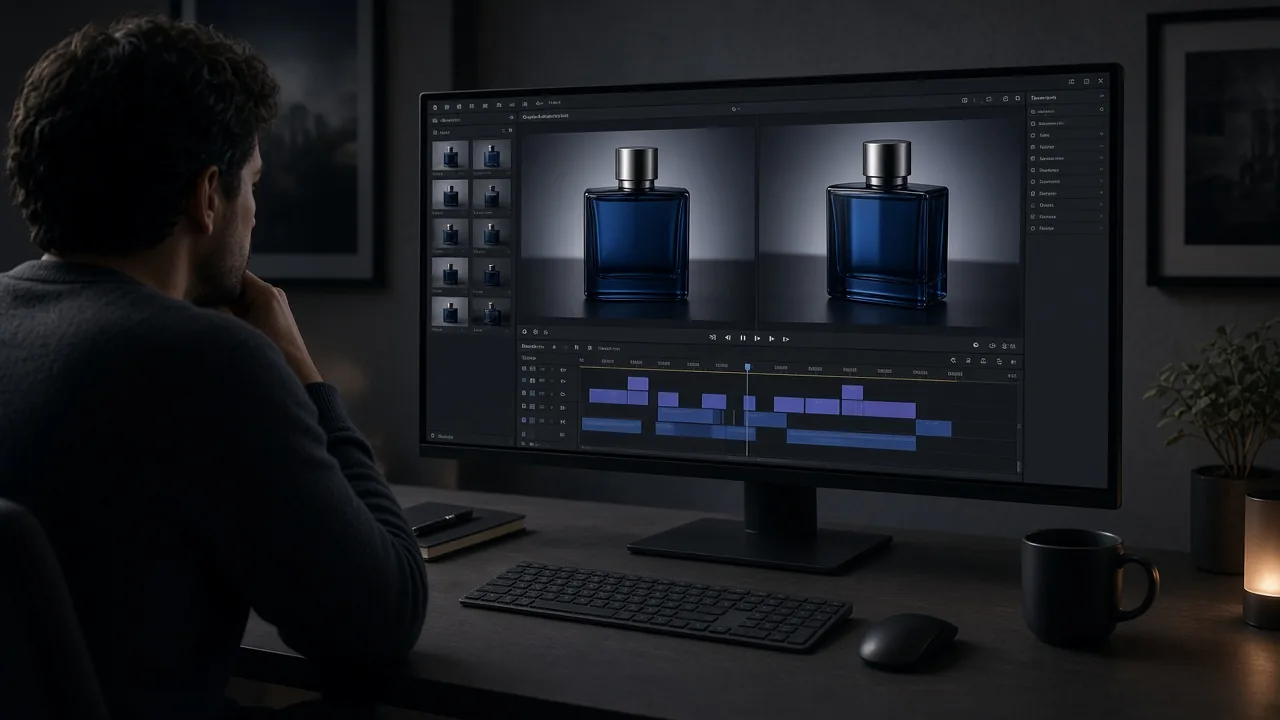1280x720 pixels.
Task: Step back with button immediately left of pause
Action: [728, 338]
